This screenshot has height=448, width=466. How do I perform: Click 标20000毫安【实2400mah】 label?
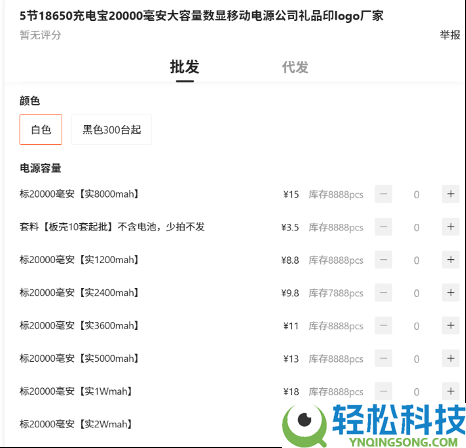pyautogui.click(x=79, y=292)
